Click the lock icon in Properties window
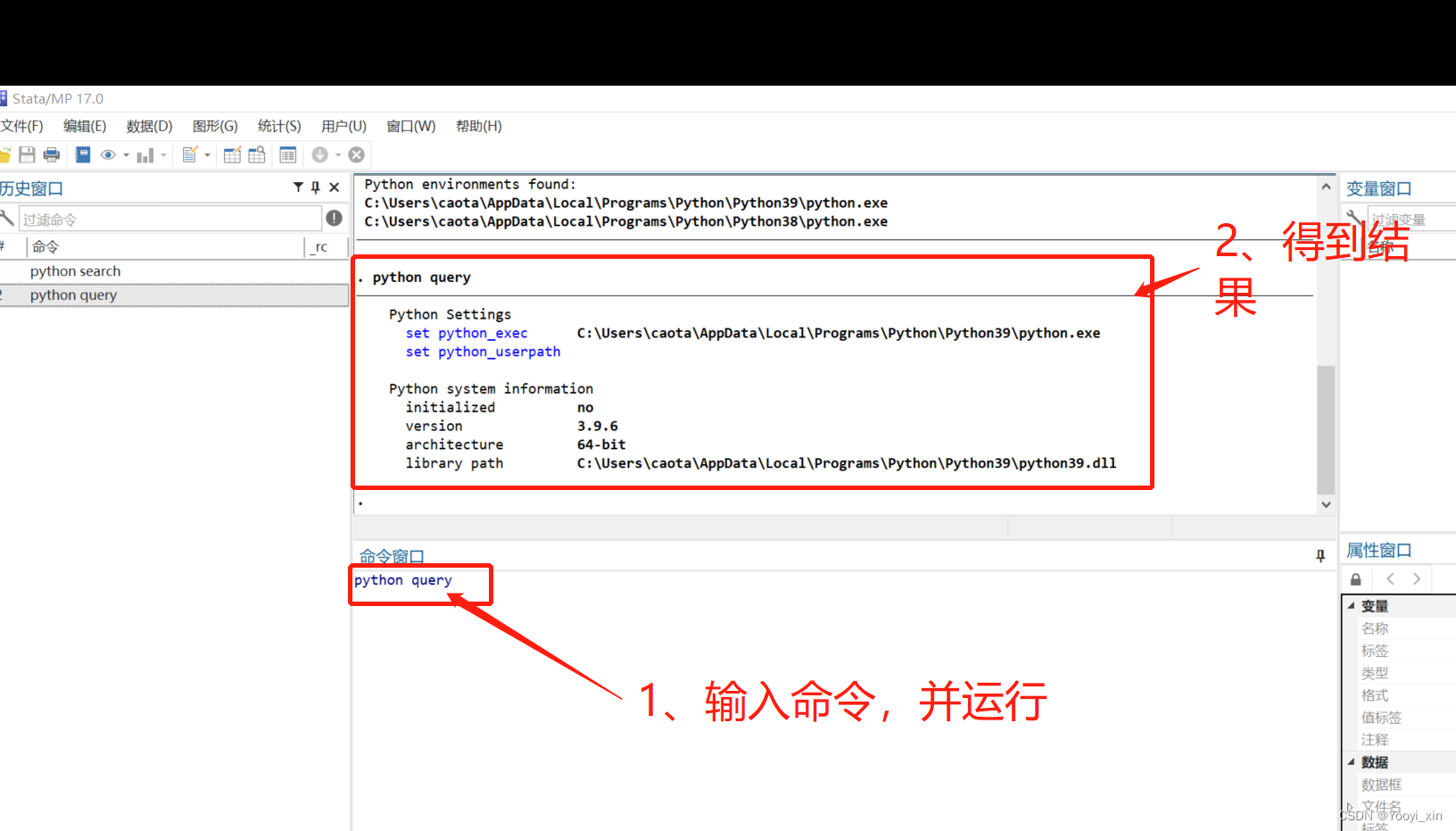Image resolution: width=1456 pixels, height=831 pixels. [x=1356, y=579]
